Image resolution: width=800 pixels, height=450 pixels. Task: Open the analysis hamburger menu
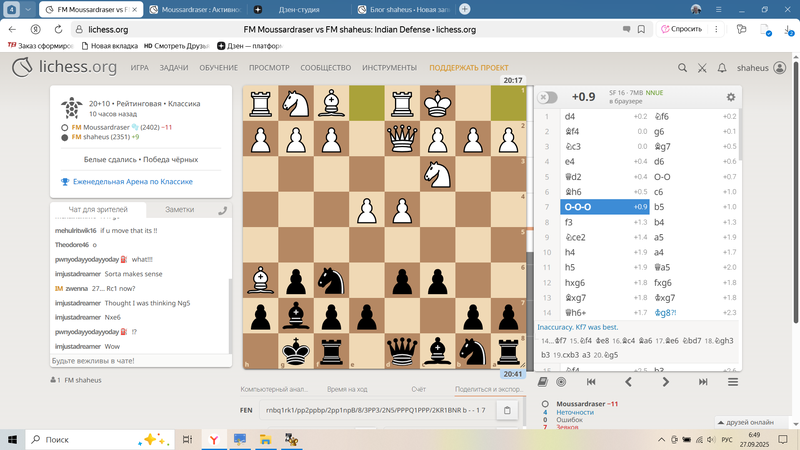tap(733, 382)
